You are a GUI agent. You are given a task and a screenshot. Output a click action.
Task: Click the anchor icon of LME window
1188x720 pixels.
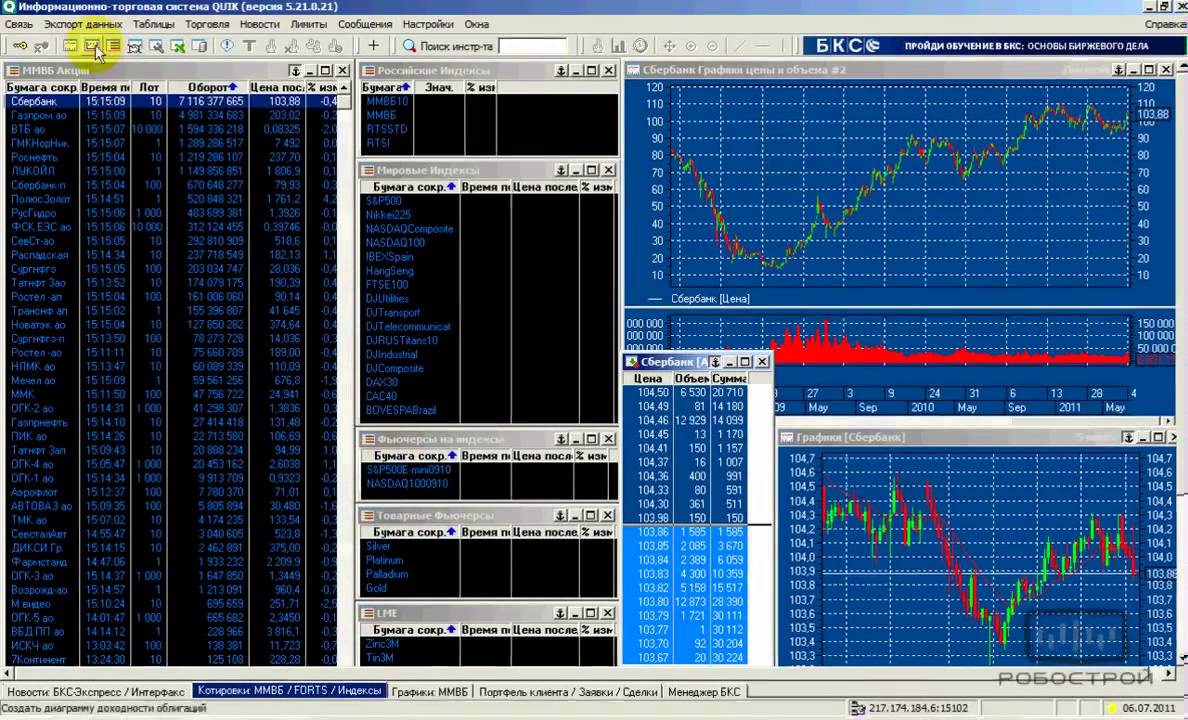pos(561,612)
